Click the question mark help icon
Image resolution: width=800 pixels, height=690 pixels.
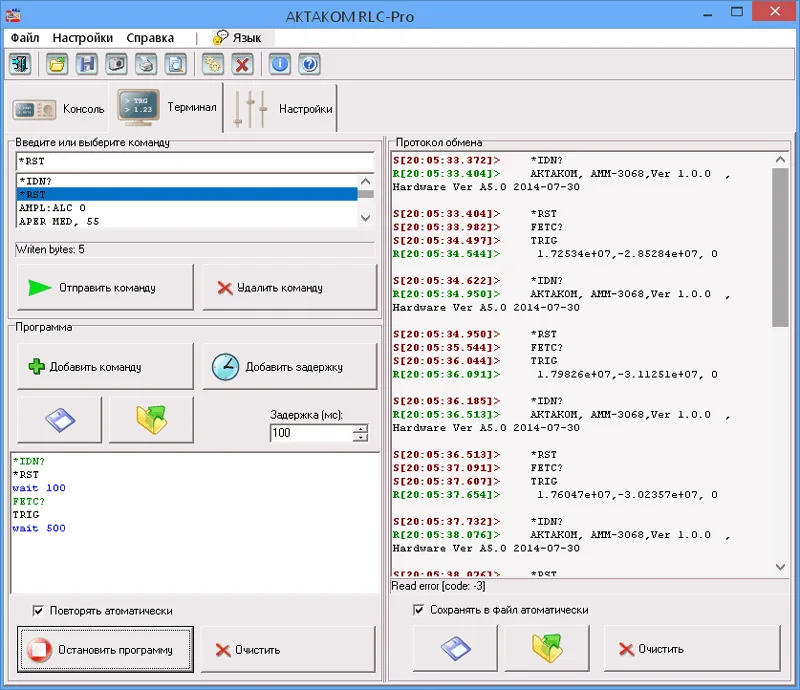(x=310, y=65)
